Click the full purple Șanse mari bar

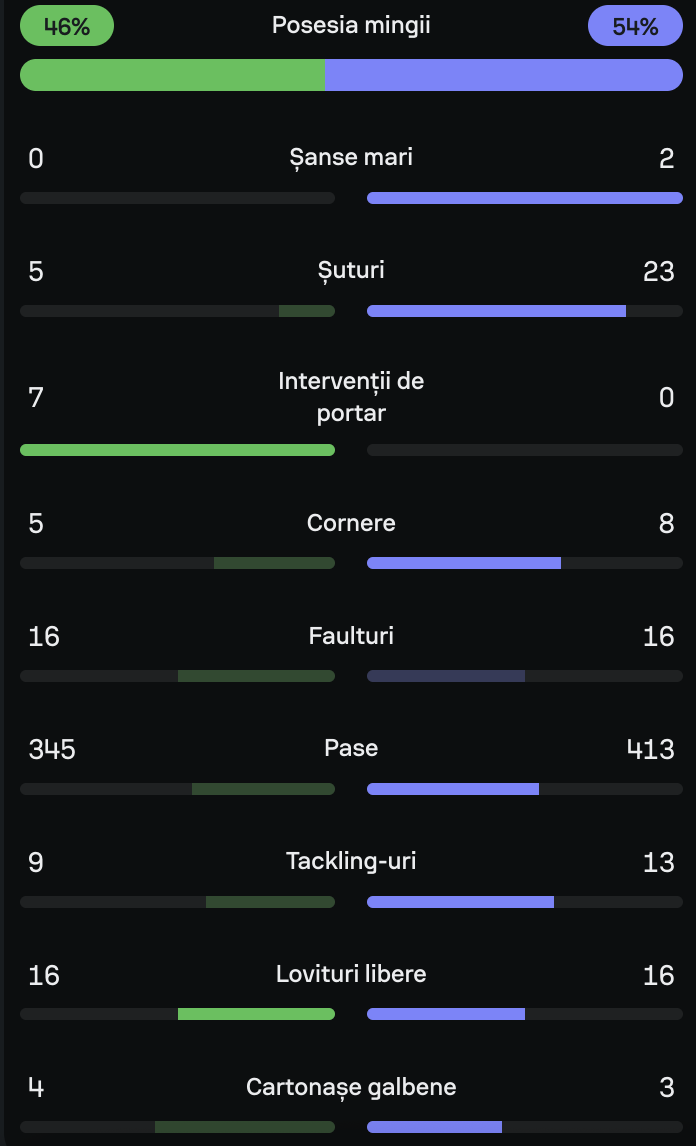(x=524, y=198)
